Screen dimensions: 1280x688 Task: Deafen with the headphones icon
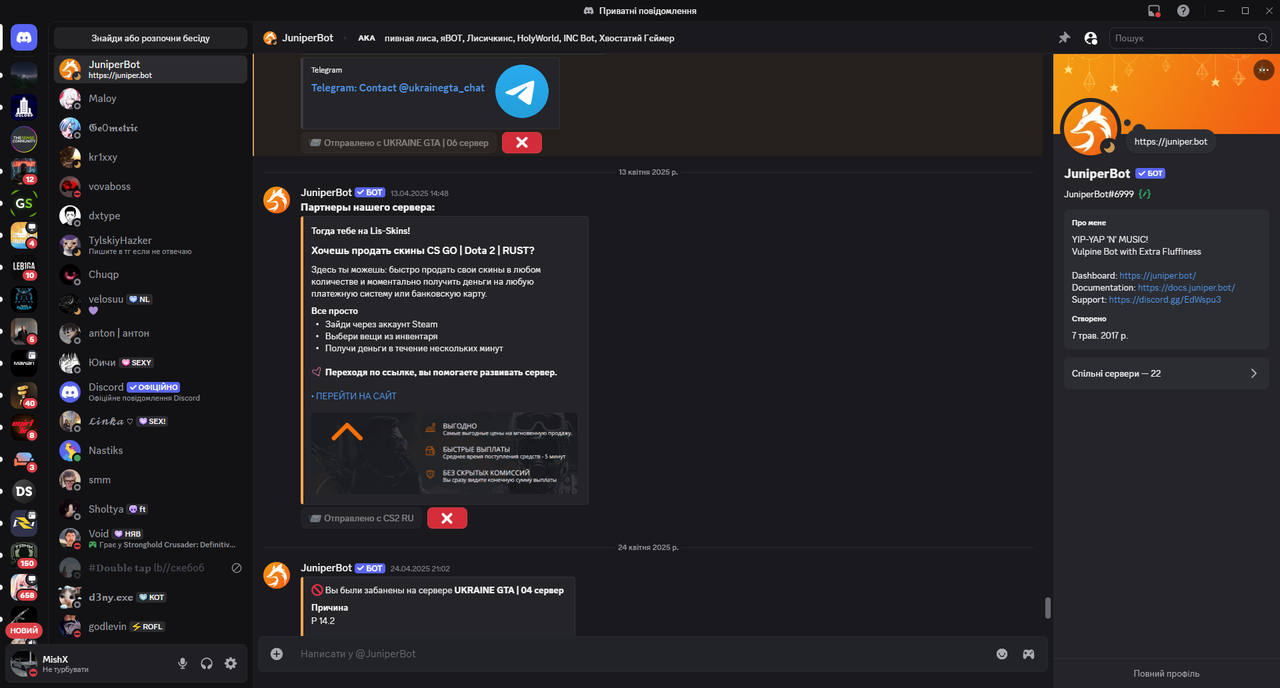(207, 663)
